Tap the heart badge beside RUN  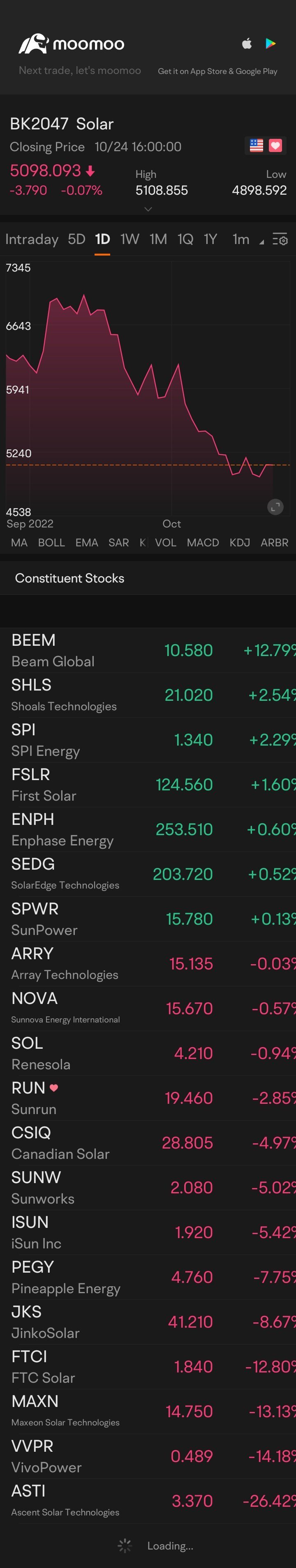click(x=54, y=1087)
